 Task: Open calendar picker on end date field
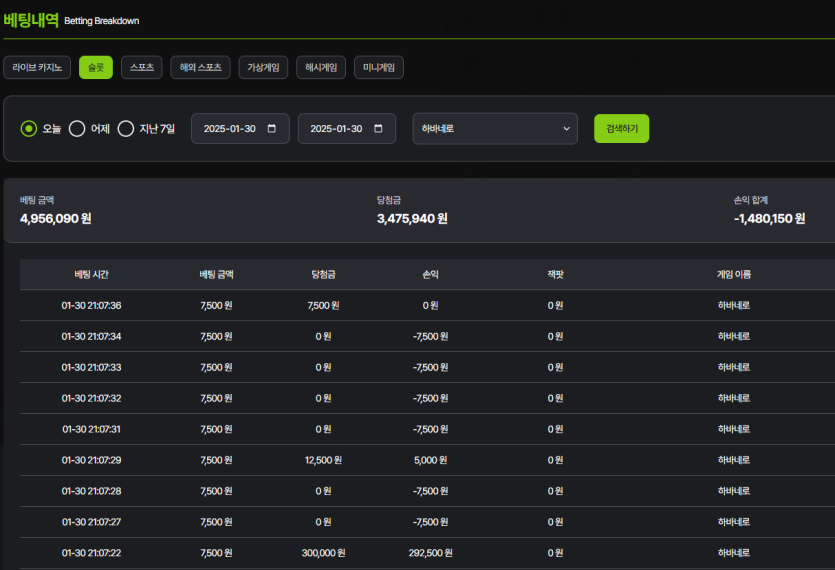point(378,129)
